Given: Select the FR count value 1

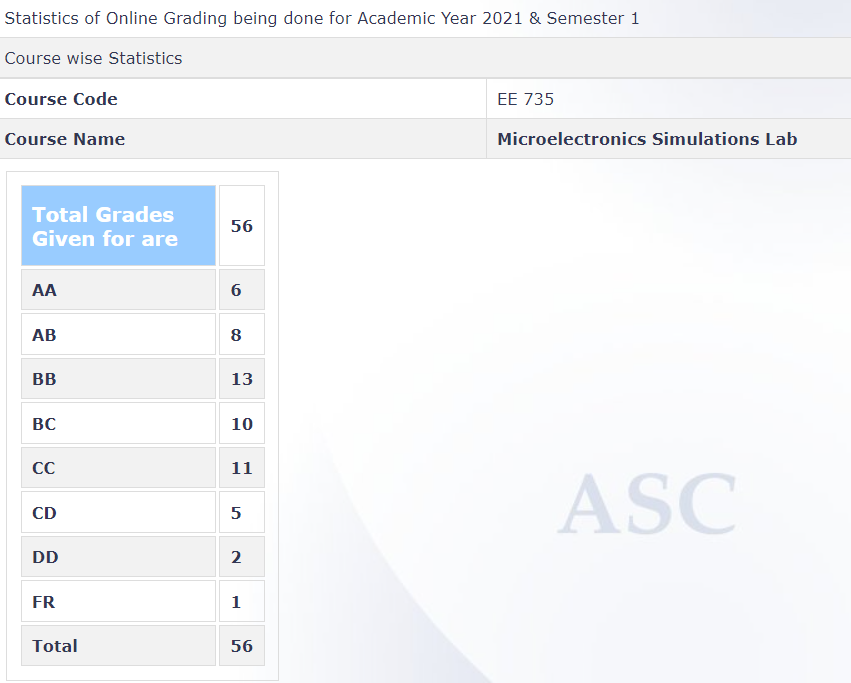Looking at the screenshot, I should [x=241, y=602].
